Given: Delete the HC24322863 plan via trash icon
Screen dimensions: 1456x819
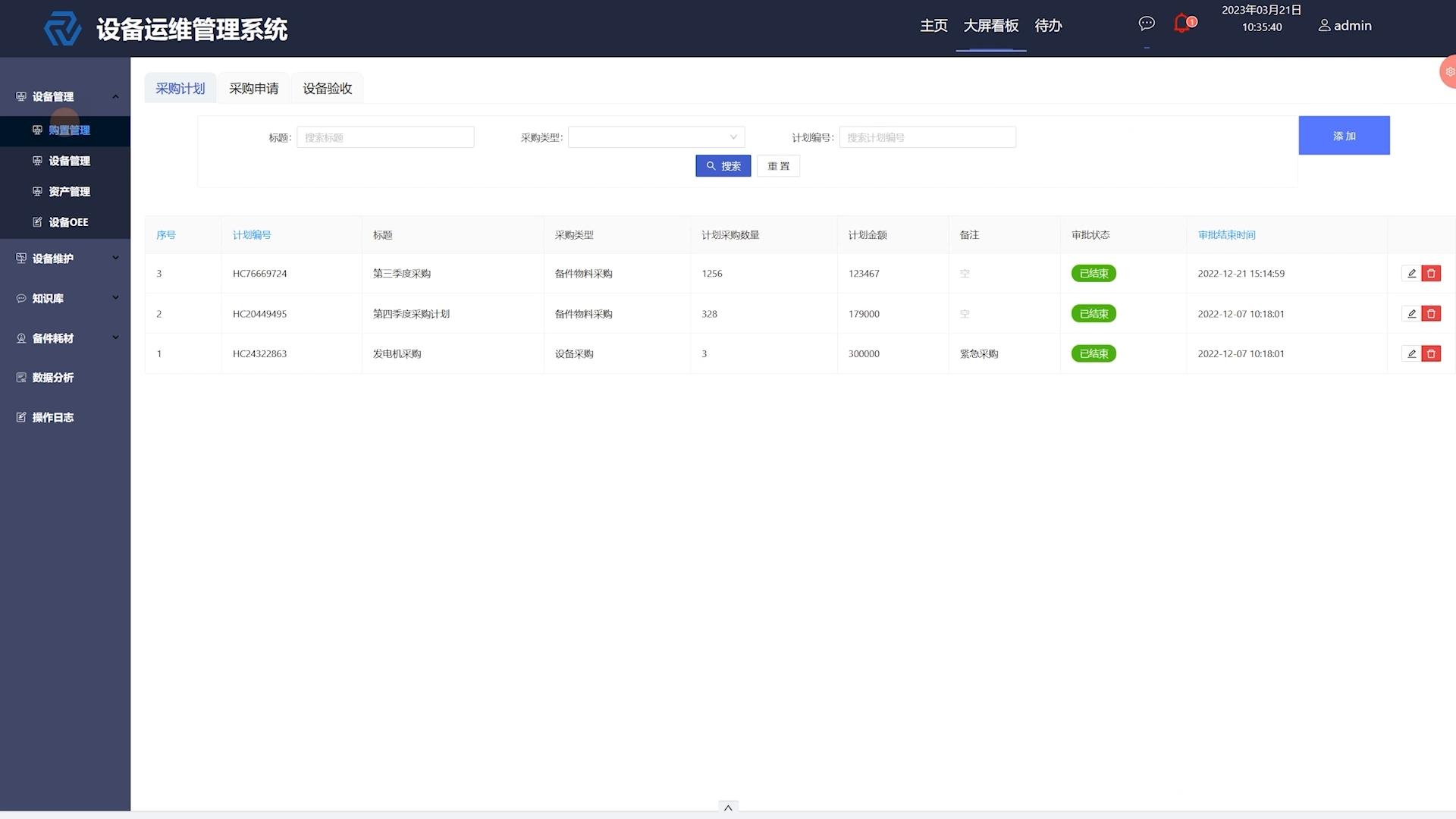Looking at the screenshot, I should click(x=1431, y=354).
